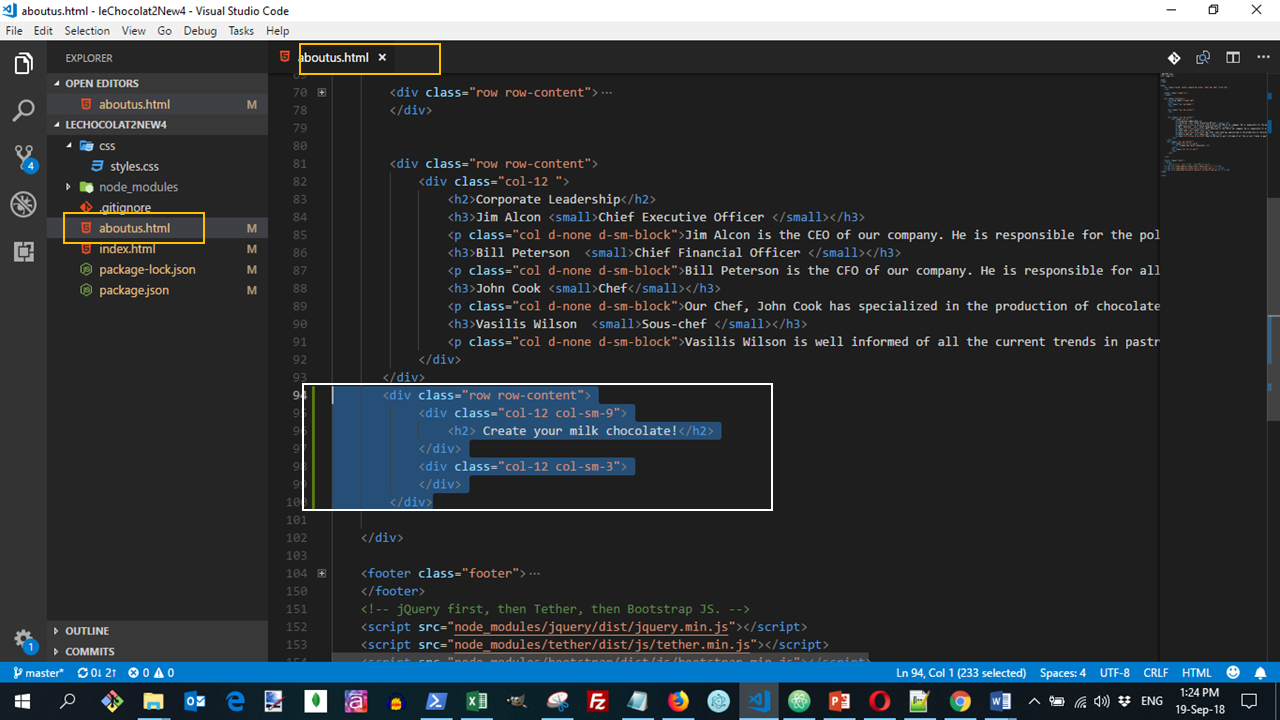
Task: Open Excel from the taskbar
Action: click(477, 701)
